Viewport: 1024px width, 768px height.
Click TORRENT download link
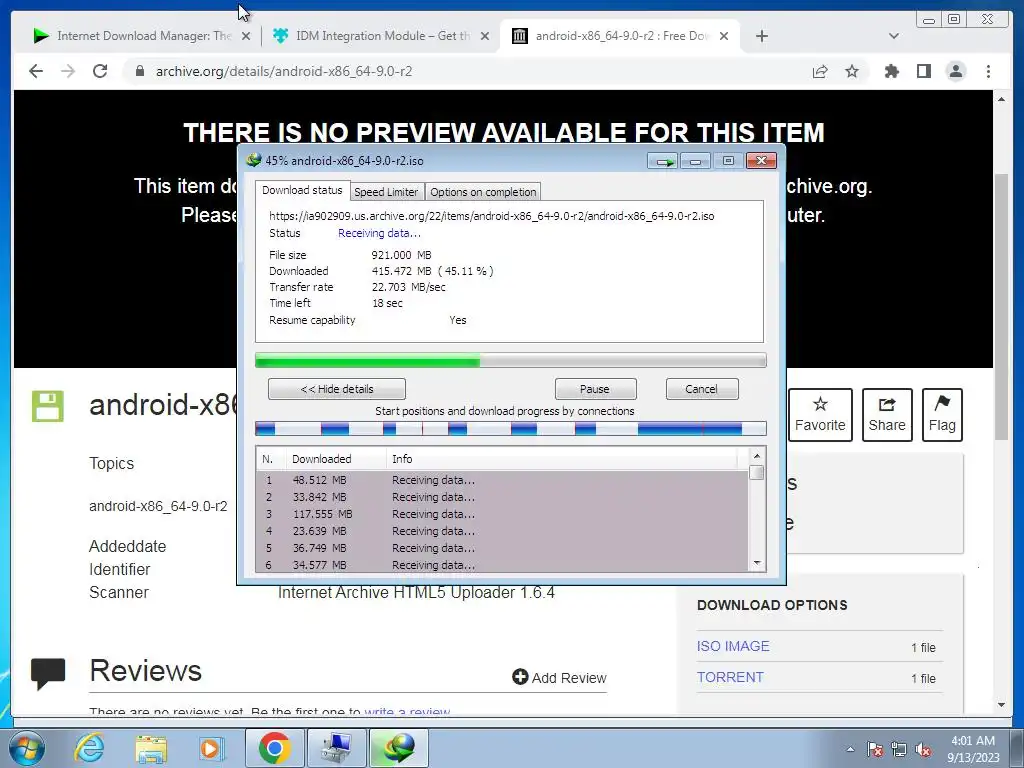pyautogui.click(x=730, y=677)
